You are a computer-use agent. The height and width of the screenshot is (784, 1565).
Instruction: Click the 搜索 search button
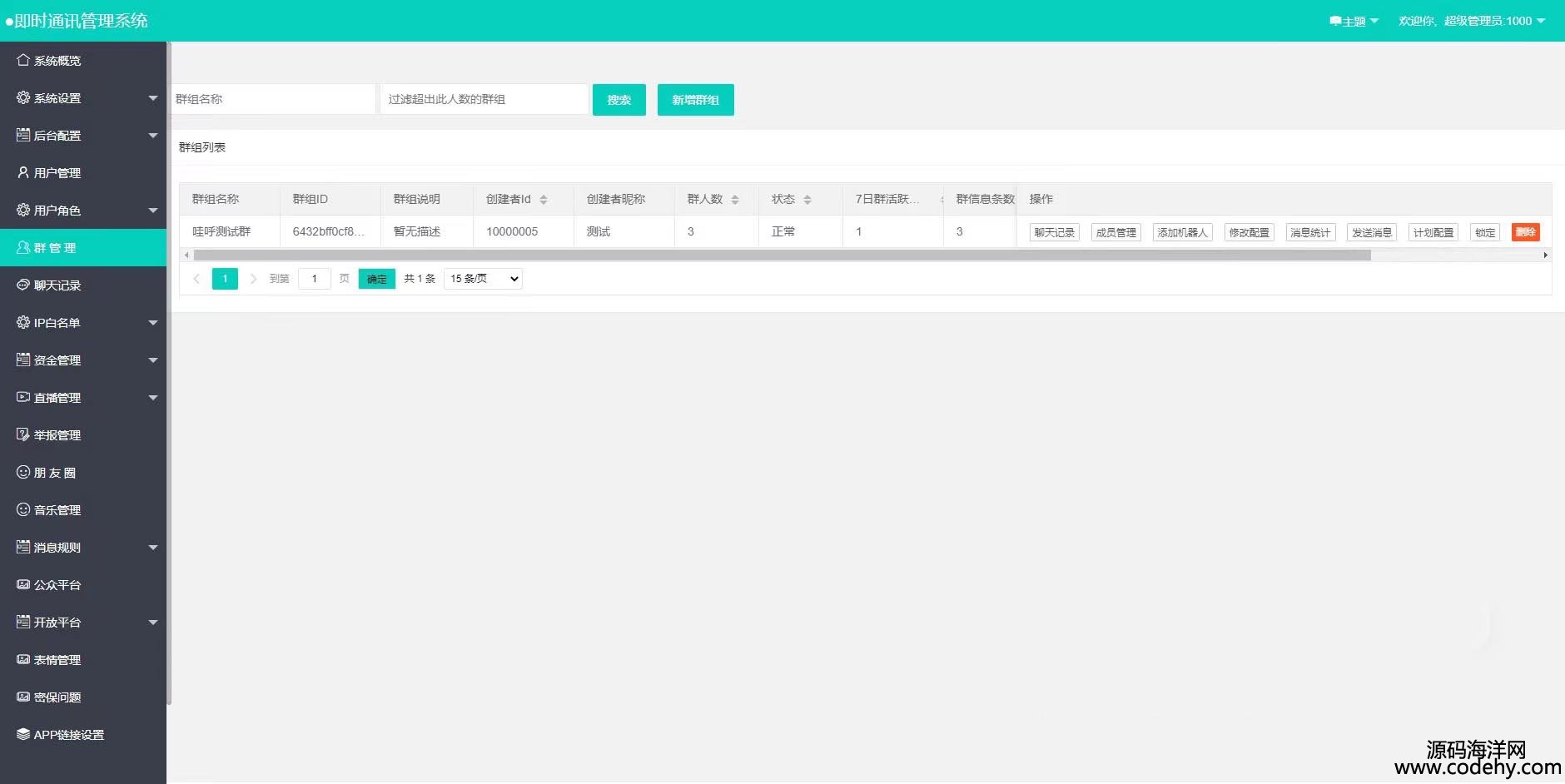(619, 100)
